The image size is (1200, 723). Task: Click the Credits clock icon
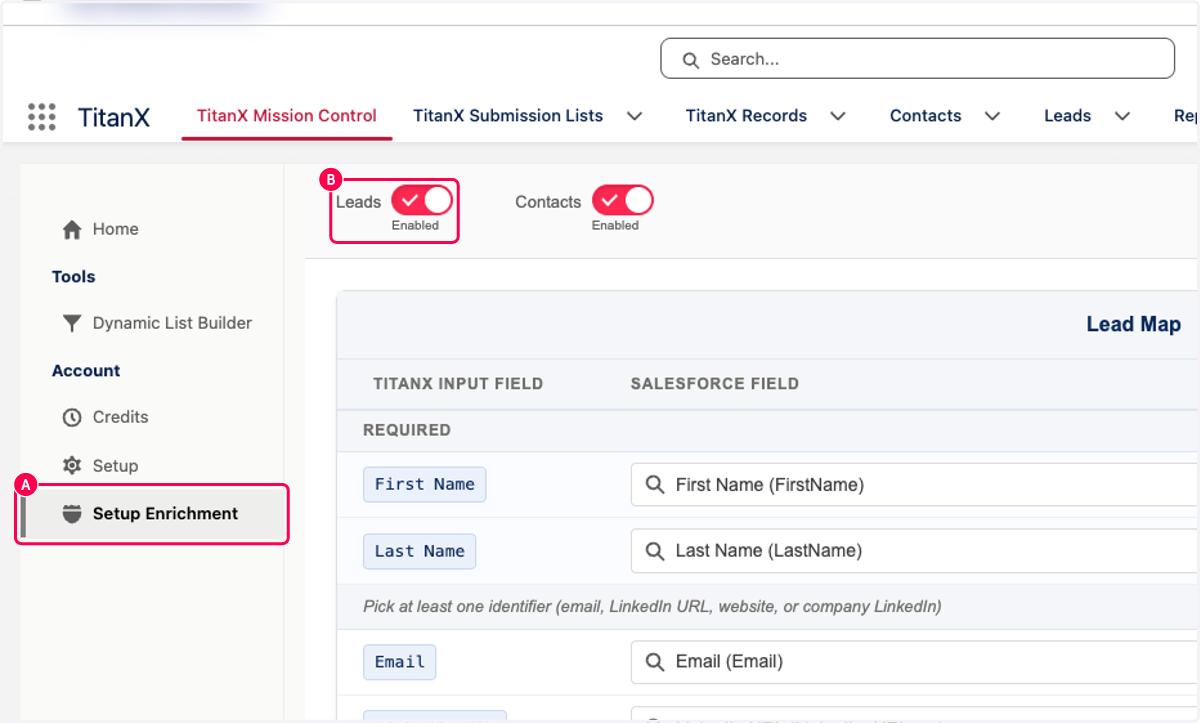point(72,417)
